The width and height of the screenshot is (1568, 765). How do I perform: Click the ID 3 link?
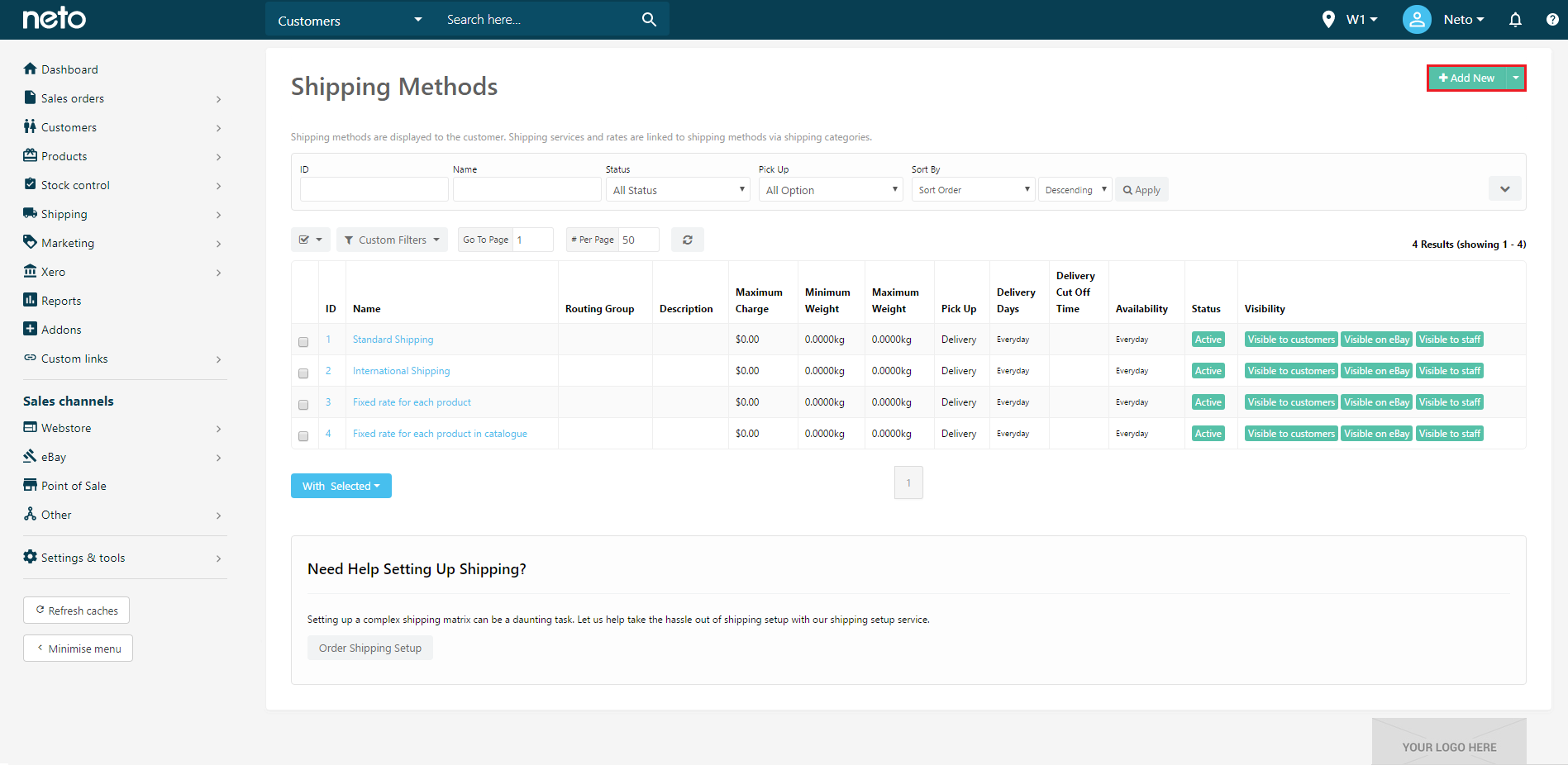click(328, 402)
